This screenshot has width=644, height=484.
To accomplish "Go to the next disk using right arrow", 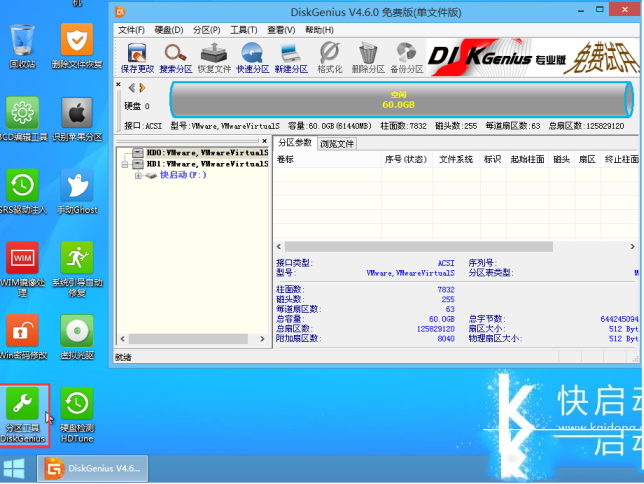I will 141,89.
